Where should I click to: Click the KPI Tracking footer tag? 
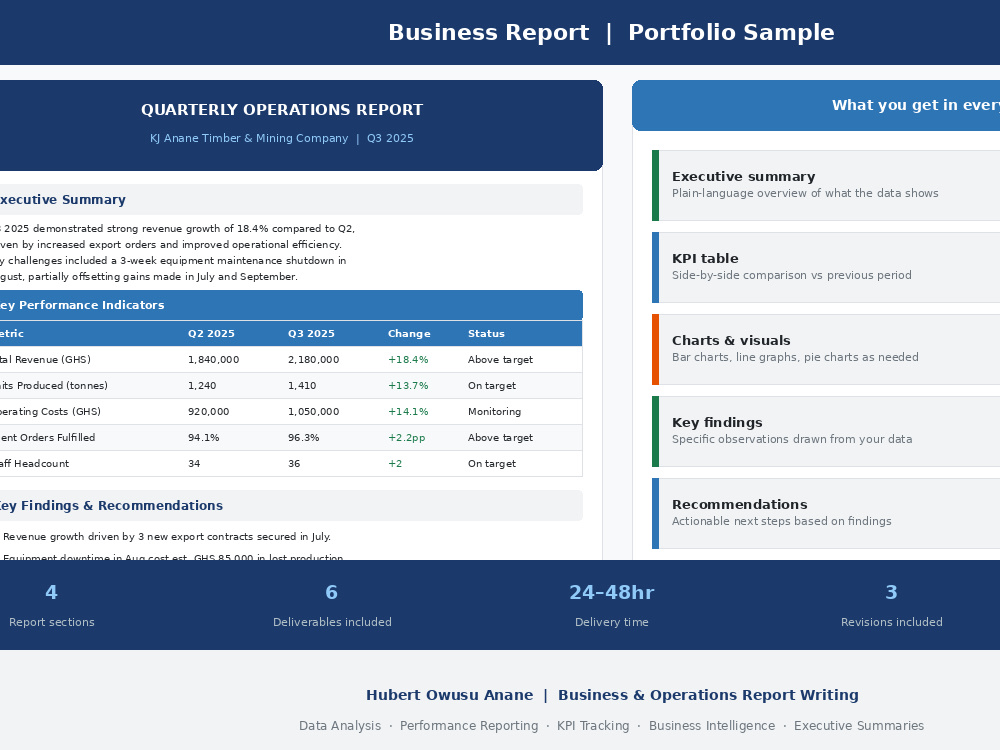point(593,726)
